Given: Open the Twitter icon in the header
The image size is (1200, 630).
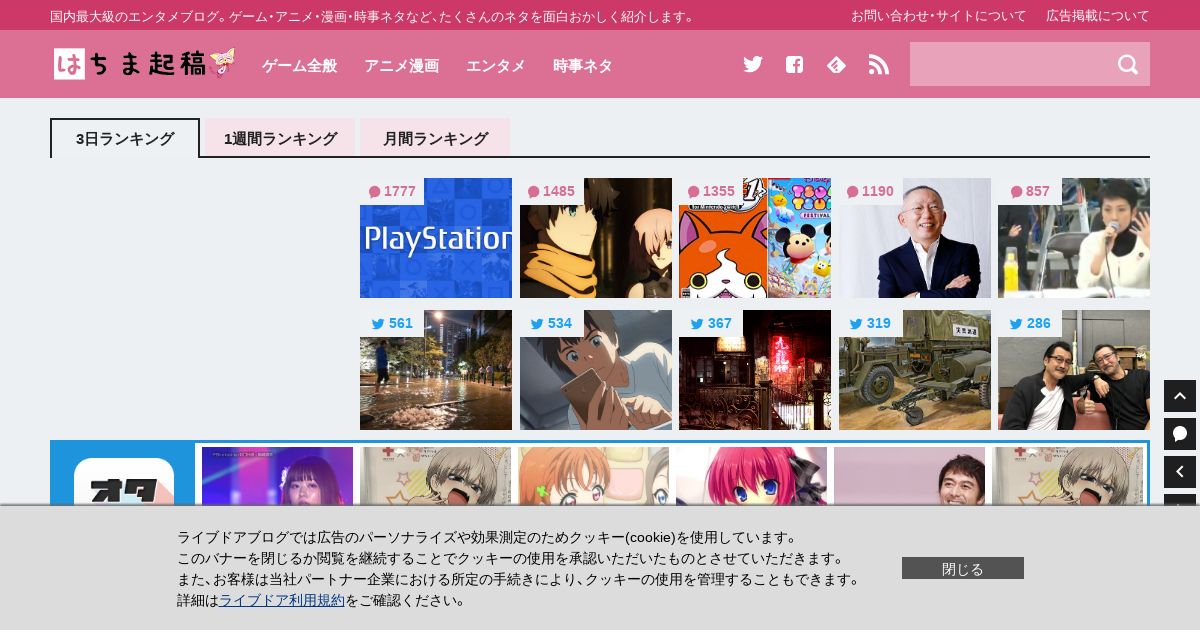Looking at the screenshot, I should coord(753,64).
